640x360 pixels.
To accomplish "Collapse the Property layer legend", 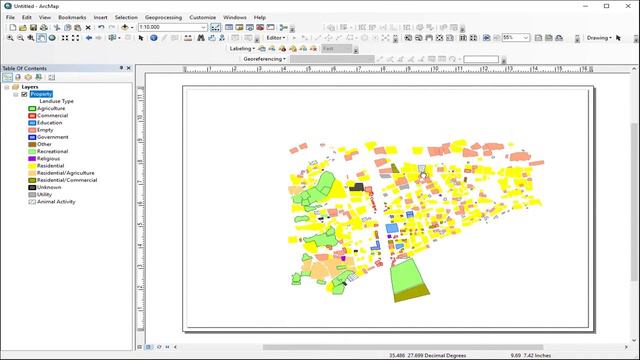I will [16, 94].
